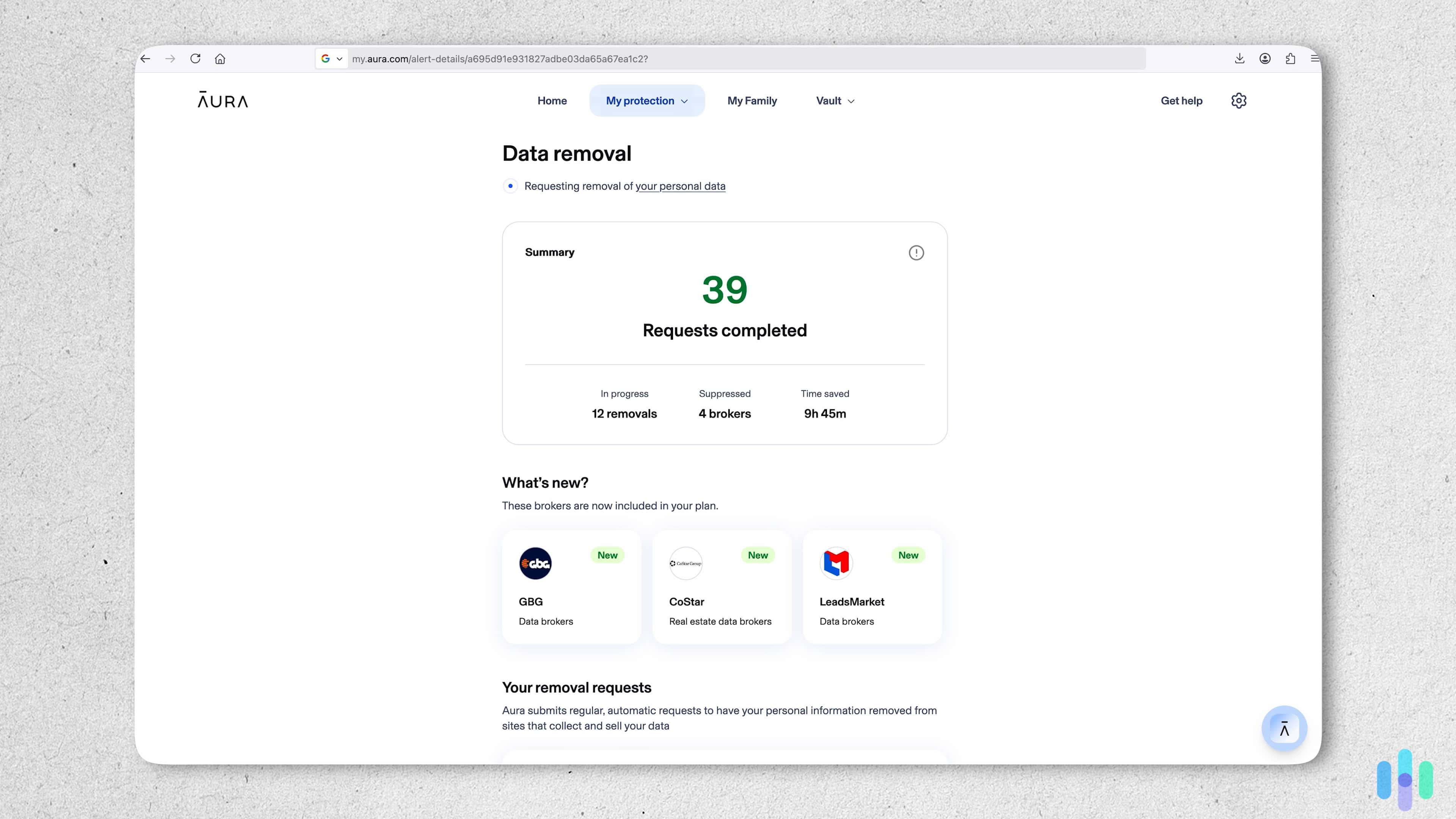Expand the My protection dropdown

click(646, 100)
